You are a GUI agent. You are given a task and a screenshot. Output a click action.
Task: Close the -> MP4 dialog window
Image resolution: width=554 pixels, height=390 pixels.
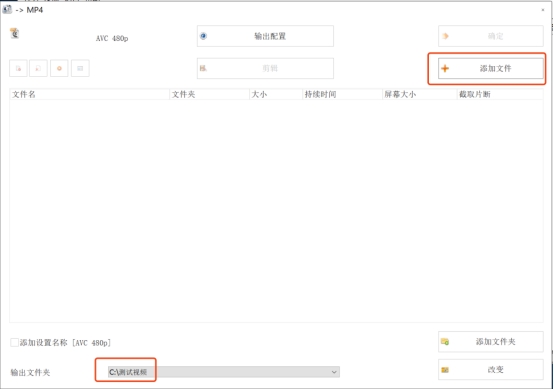pos(543,10)
